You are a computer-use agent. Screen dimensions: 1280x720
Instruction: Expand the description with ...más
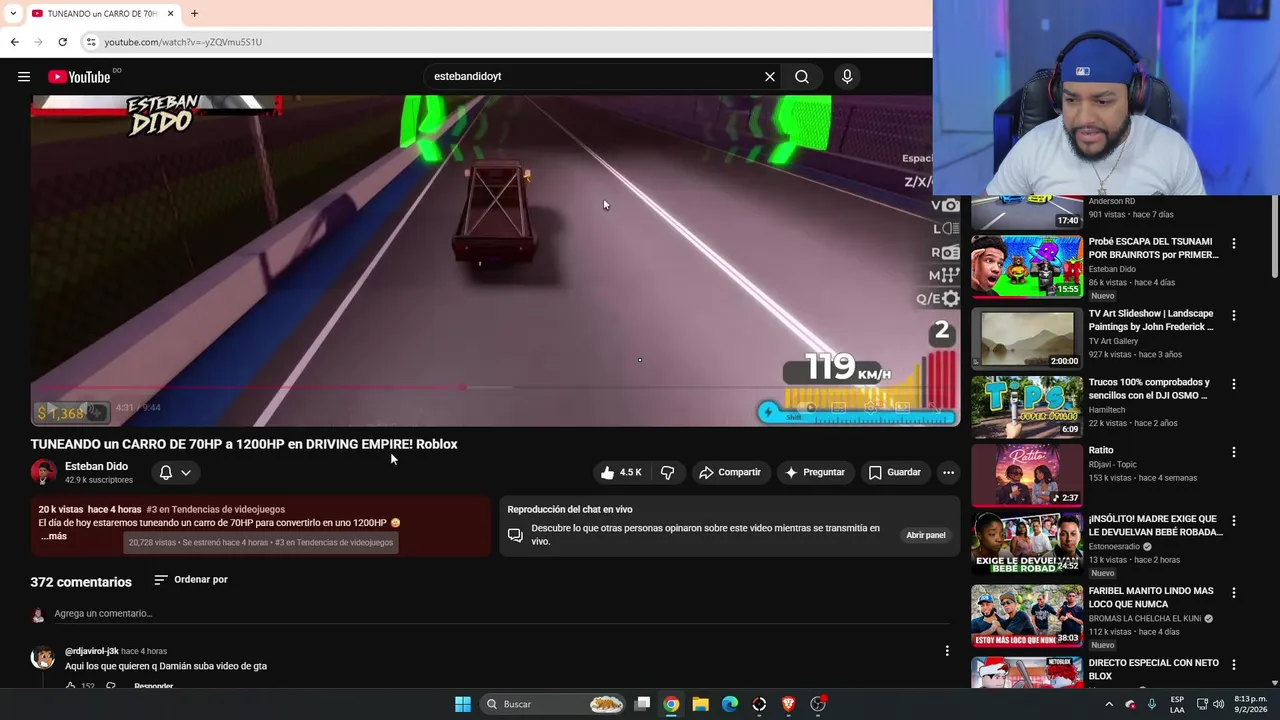click(x=53, y=536)
